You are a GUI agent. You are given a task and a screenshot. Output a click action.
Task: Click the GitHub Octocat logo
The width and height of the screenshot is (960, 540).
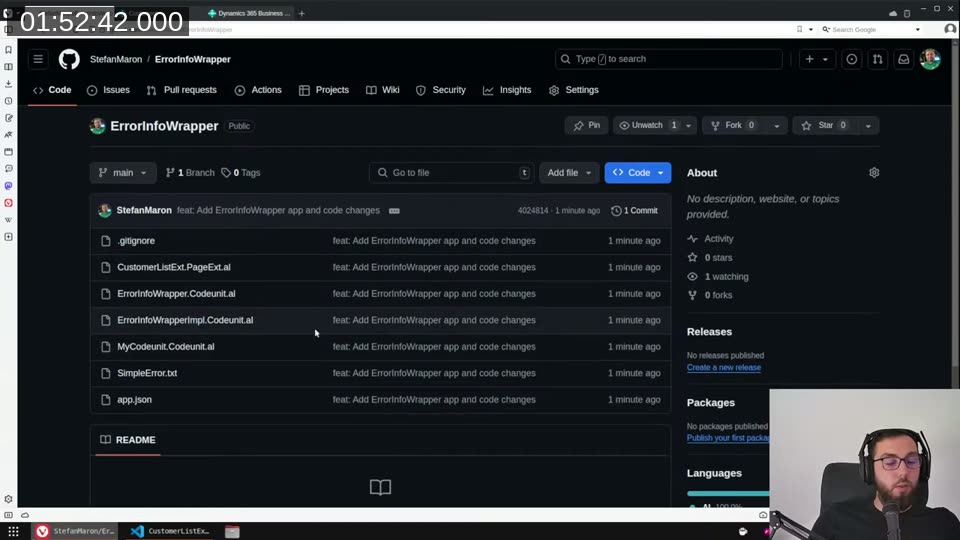(69, 59)
